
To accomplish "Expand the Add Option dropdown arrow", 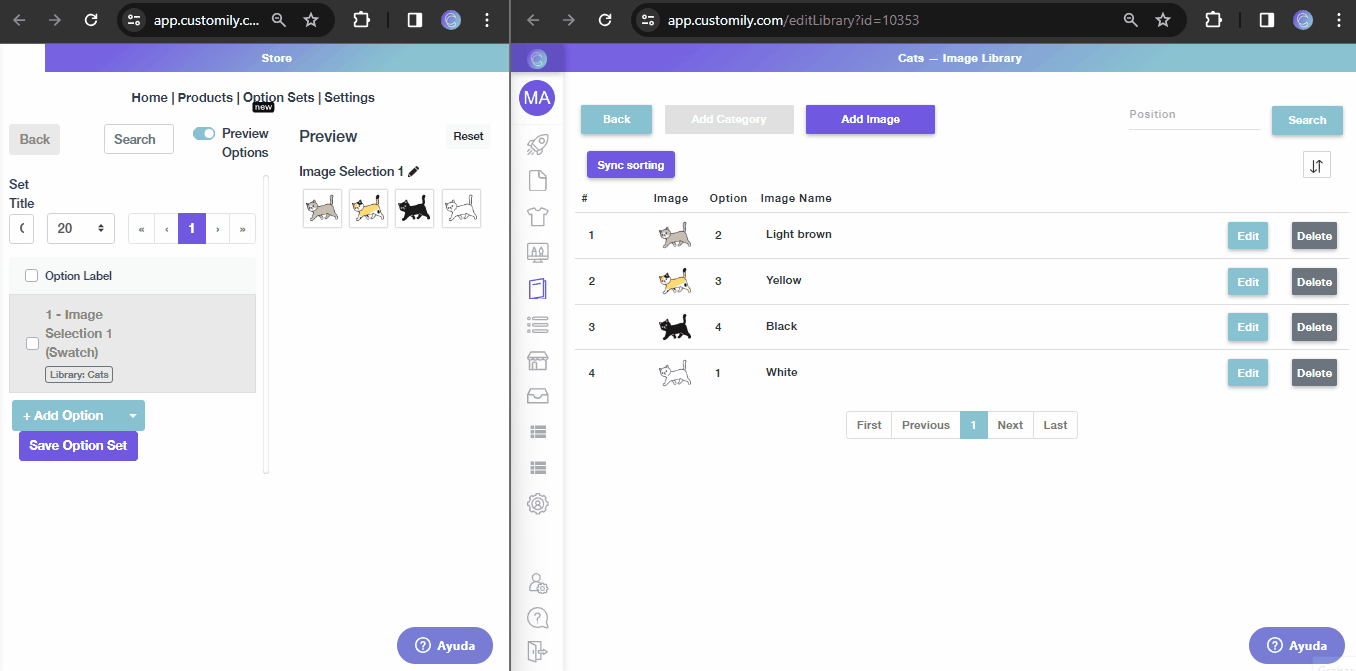I will click(133, 416).
